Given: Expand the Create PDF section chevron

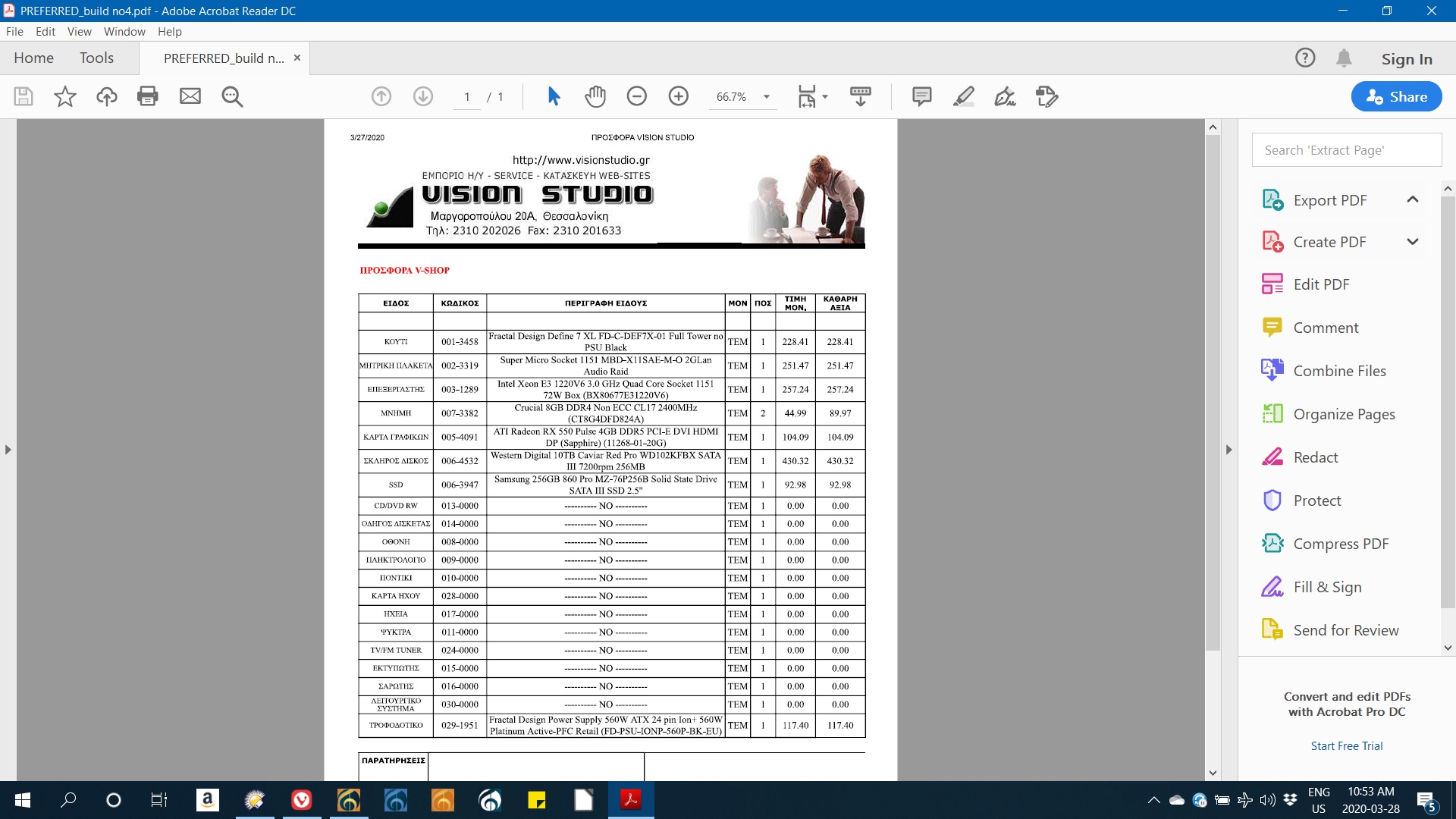Looking at the screenshot, I should point(1413,242).
